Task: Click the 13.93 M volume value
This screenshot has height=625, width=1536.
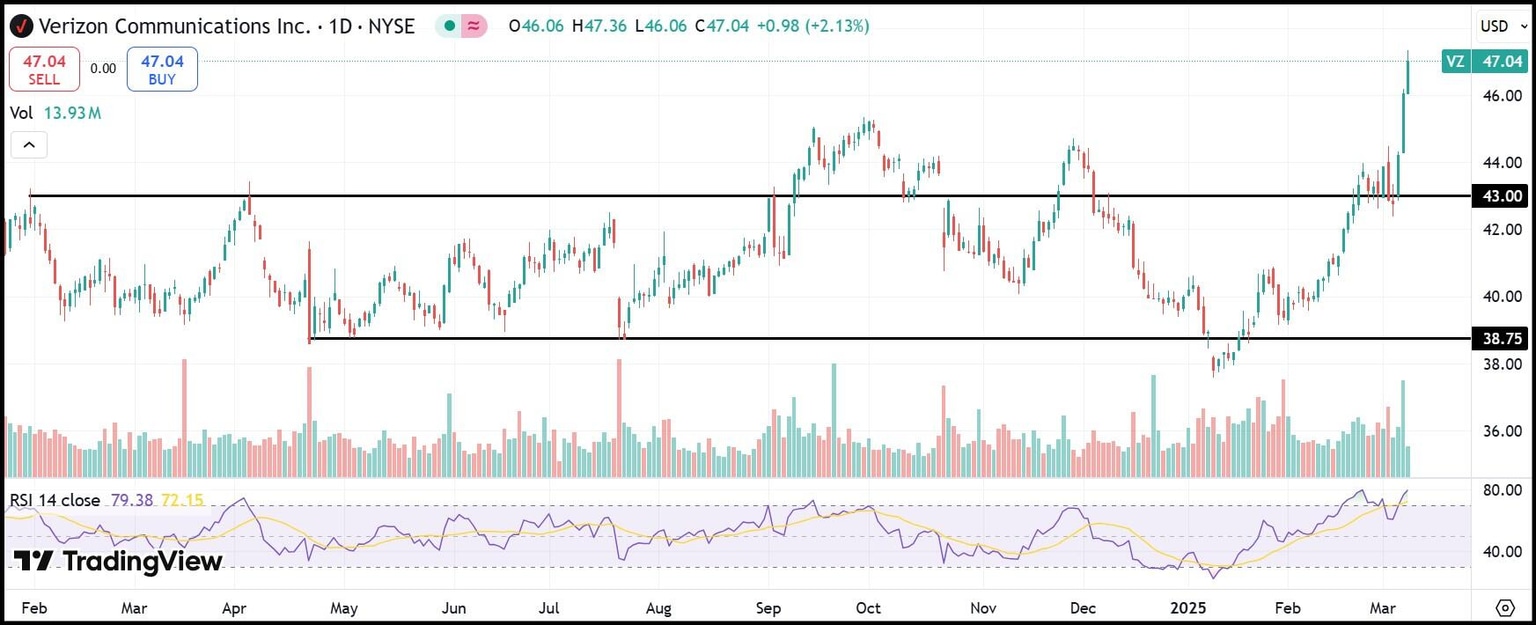Action: click(x=72, y=113)
